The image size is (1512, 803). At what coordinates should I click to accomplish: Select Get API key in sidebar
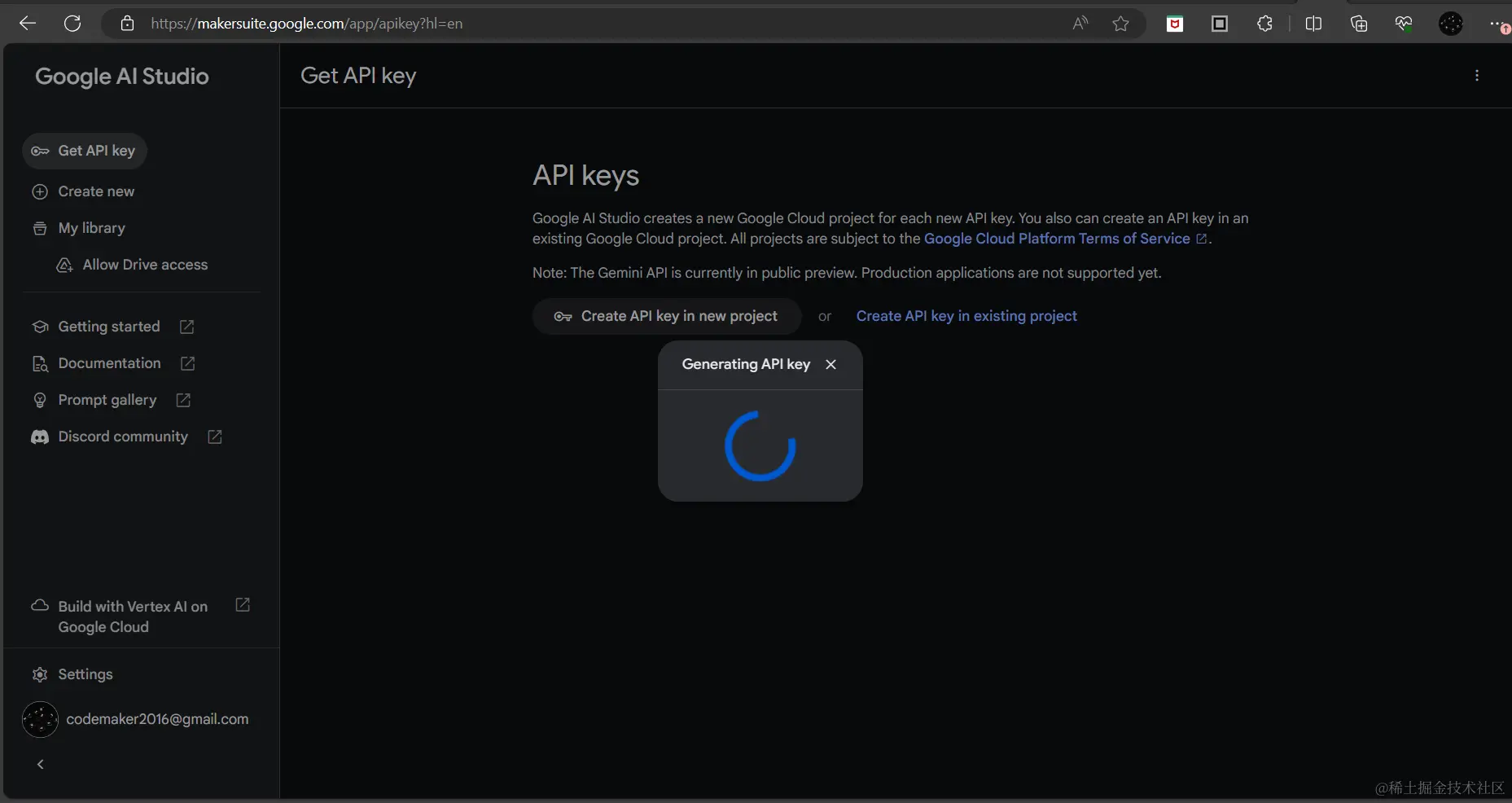[x=85, y=151]
